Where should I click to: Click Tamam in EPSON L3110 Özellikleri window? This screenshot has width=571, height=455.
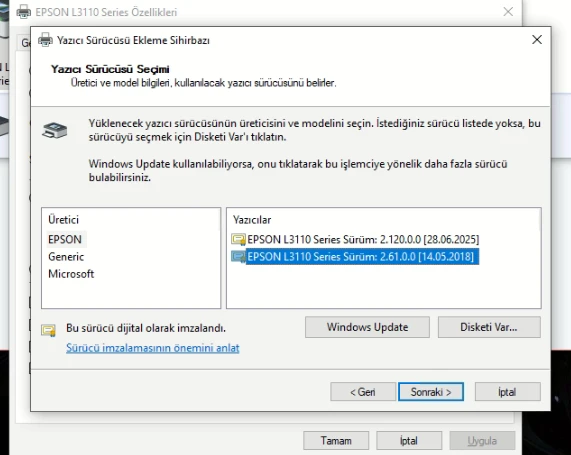336,441
